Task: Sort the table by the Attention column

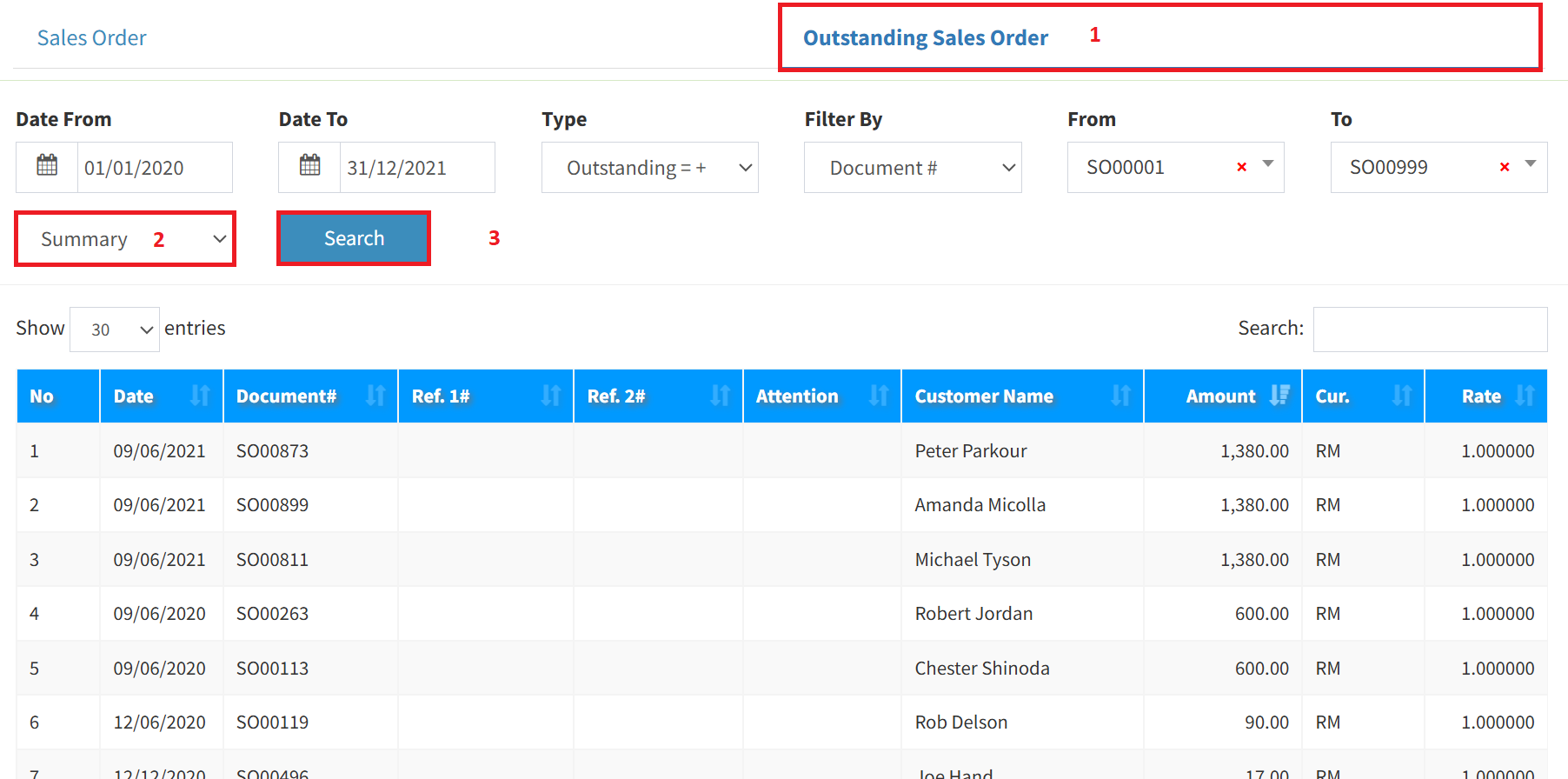Action: pos(821,396)
